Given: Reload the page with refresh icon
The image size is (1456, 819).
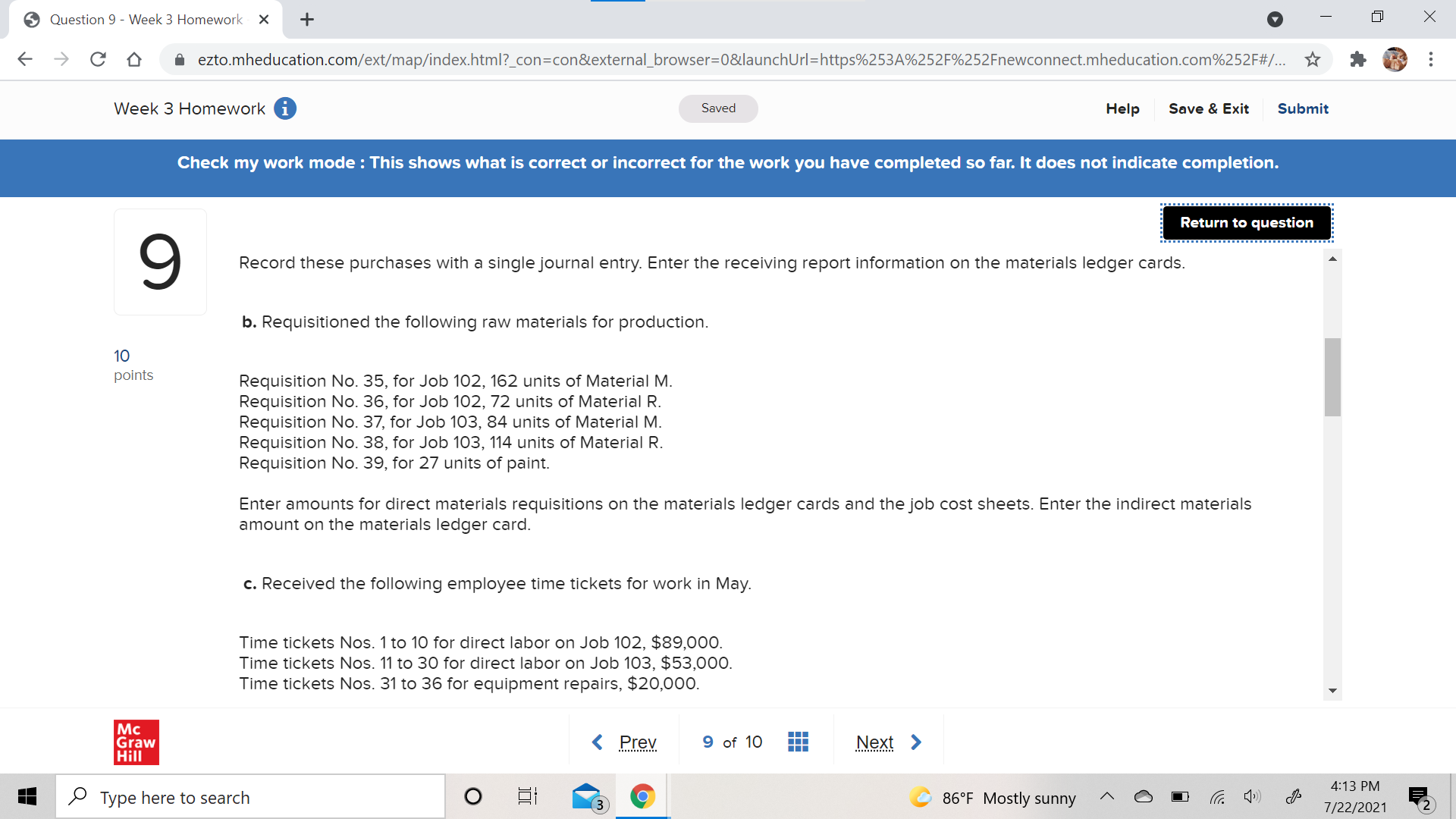Looking at the screenshot, I should pyautogui.click(x=98, y=59).
